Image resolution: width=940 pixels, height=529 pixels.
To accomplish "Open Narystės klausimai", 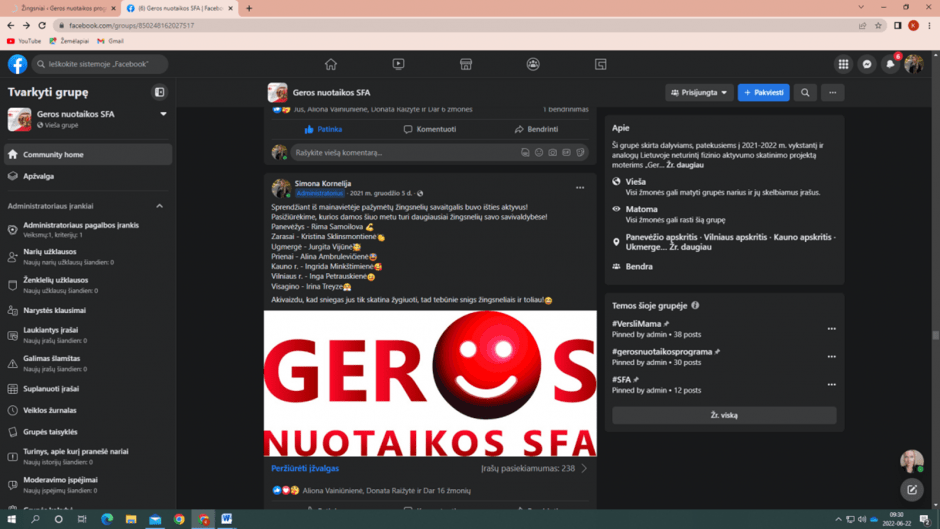I will point(88,311).
